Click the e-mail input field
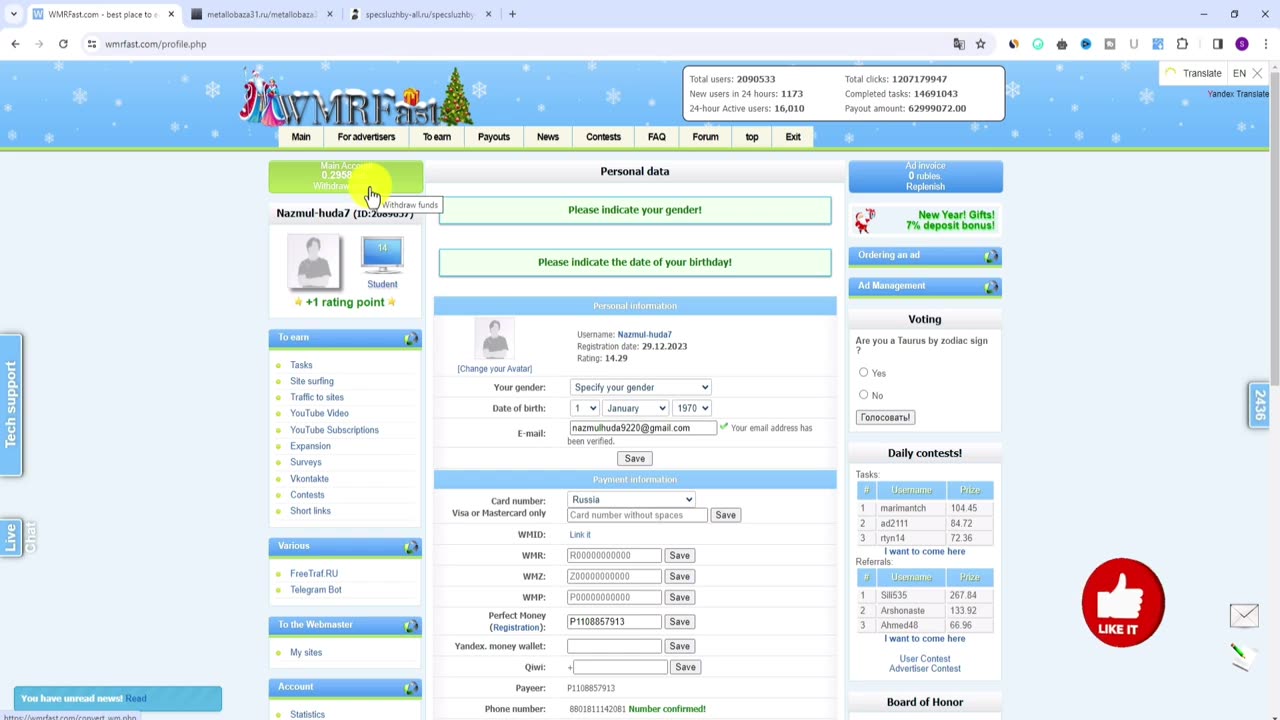This screenshot has height=720, width=1280. tap(642, 428)
